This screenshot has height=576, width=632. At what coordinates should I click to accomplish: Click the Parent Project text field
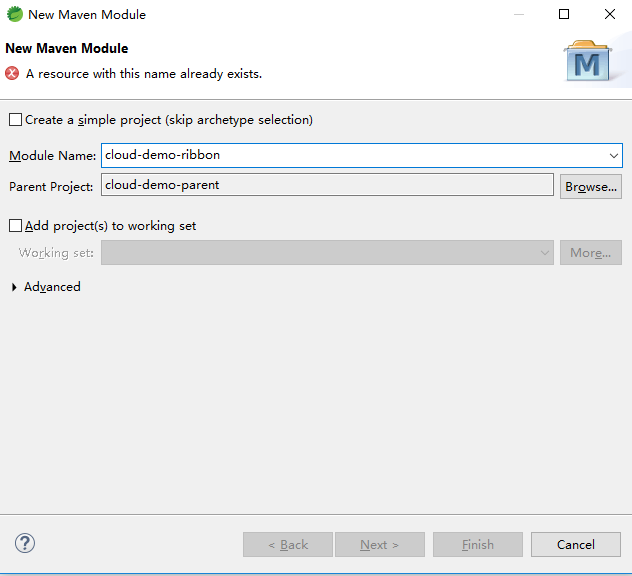[327, 185]
